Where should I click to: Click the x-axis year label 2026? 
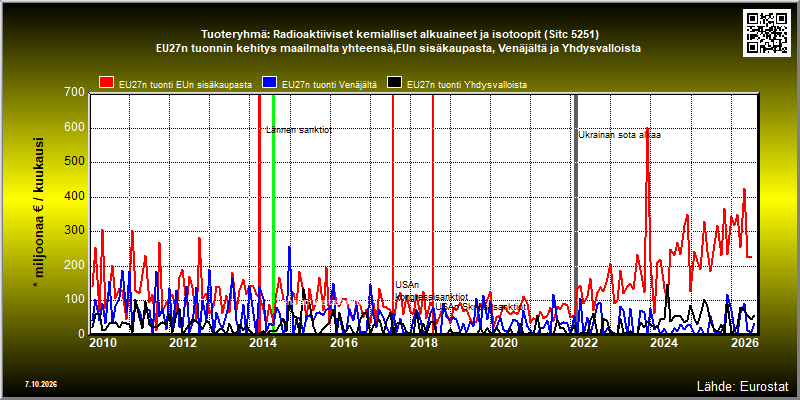point(744,343)
